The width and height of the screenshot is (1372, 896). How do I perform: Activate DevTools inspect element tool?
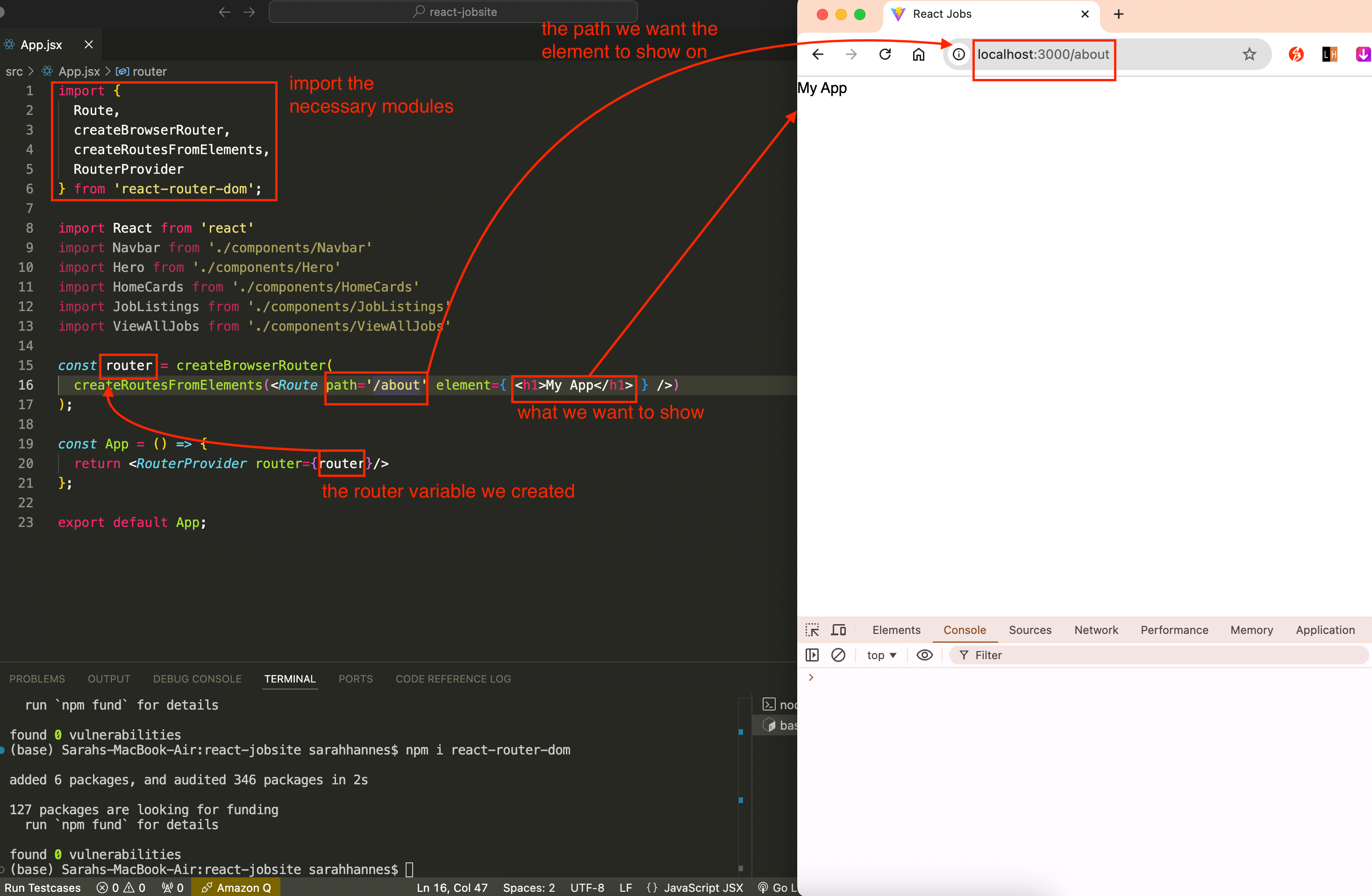812,630
